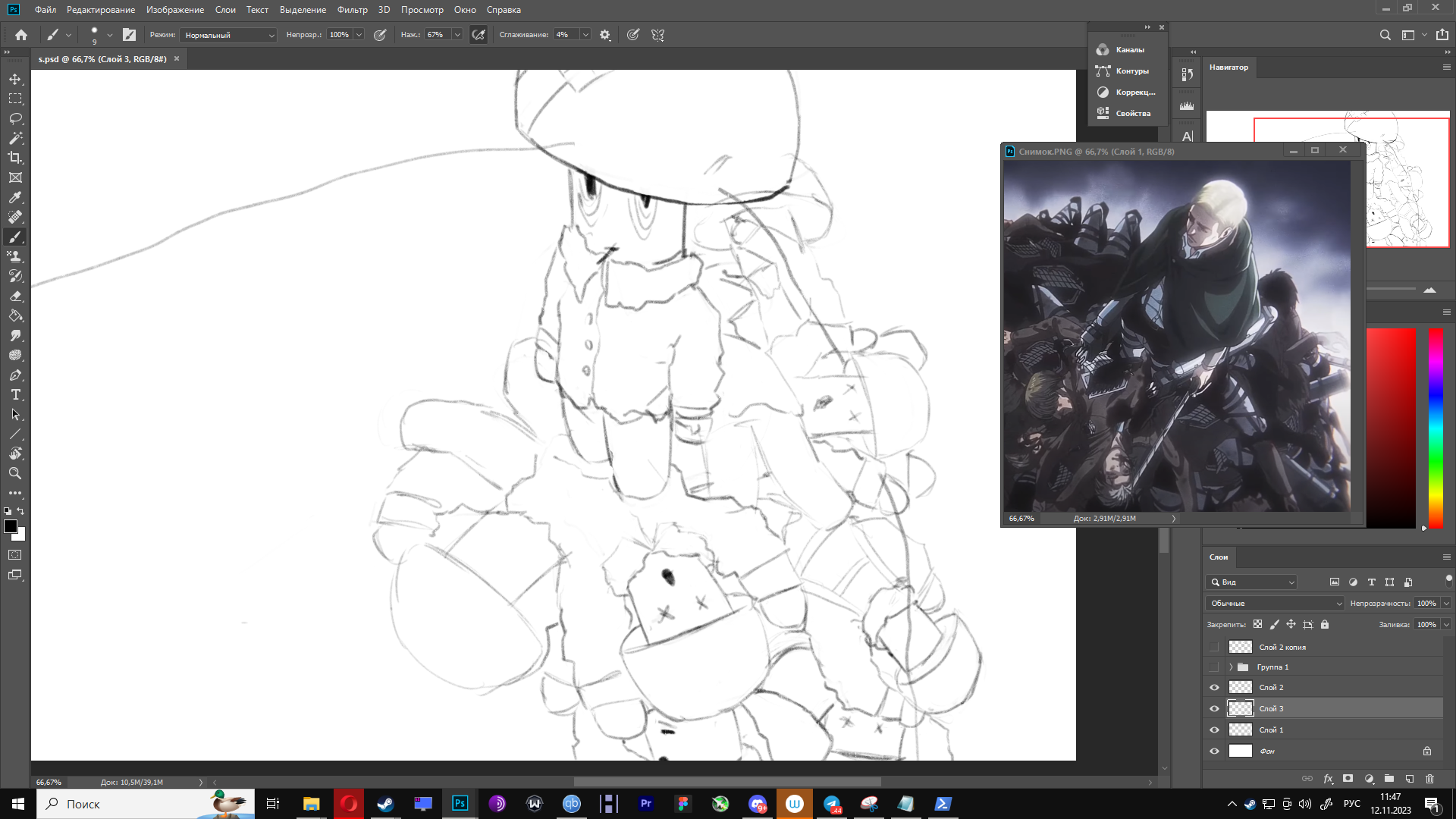The height and width of the screenshot is (819, 1456).
Task: Click the delete layer trash icon
Action: click(1429, 779)
